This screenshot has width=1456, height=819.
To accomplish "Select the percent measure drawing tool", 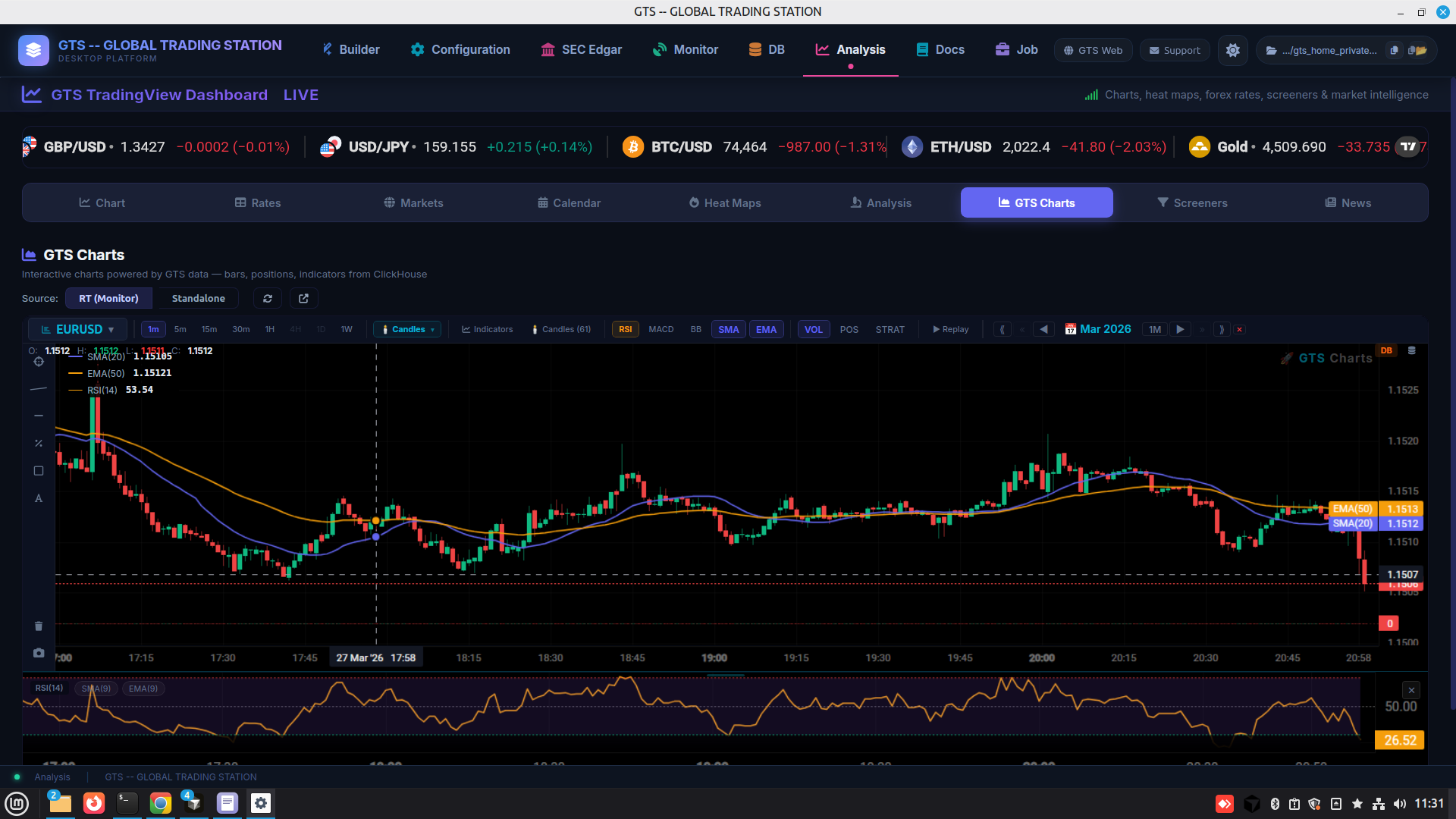I will [x=39, y=443].
